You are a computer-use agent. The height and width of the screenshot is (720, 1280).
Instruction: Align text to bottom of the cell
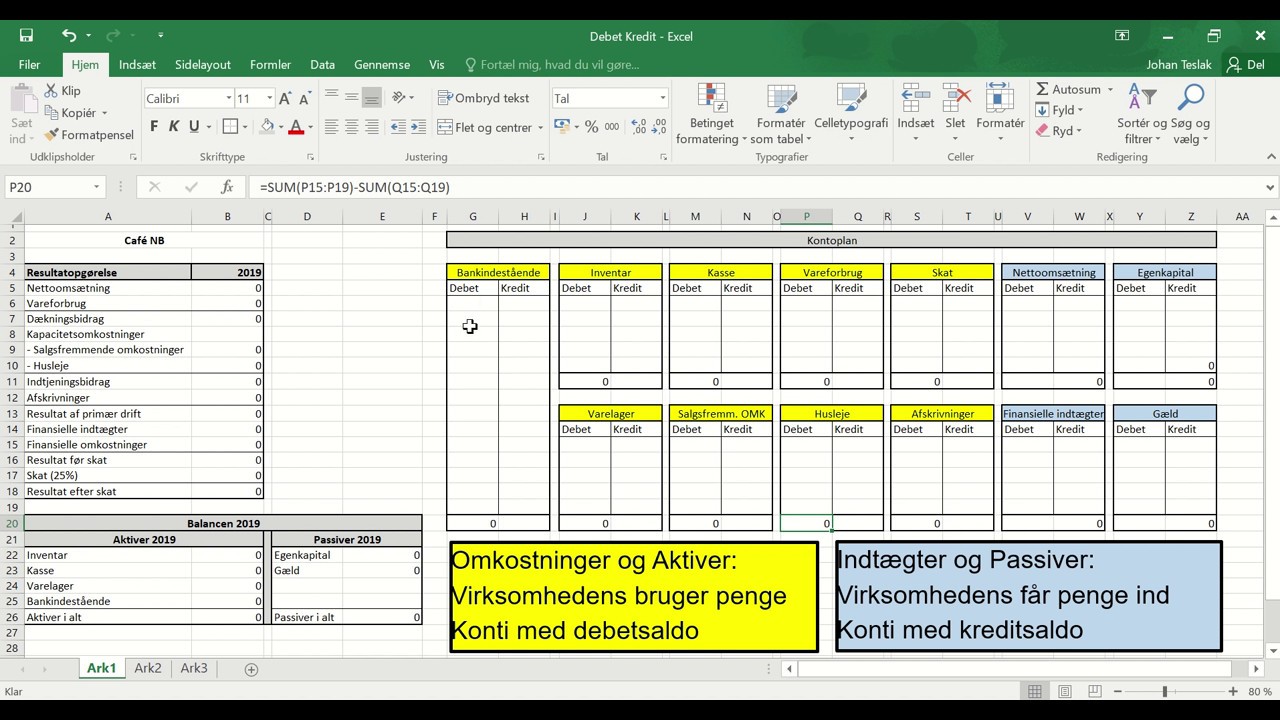[x=372, y=98]
